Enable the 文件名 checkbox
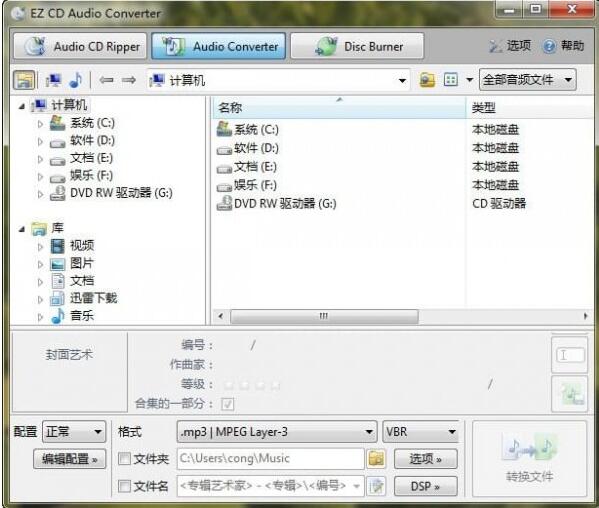The height and width of the screenshot is (508, 599). tap(125, 486)
